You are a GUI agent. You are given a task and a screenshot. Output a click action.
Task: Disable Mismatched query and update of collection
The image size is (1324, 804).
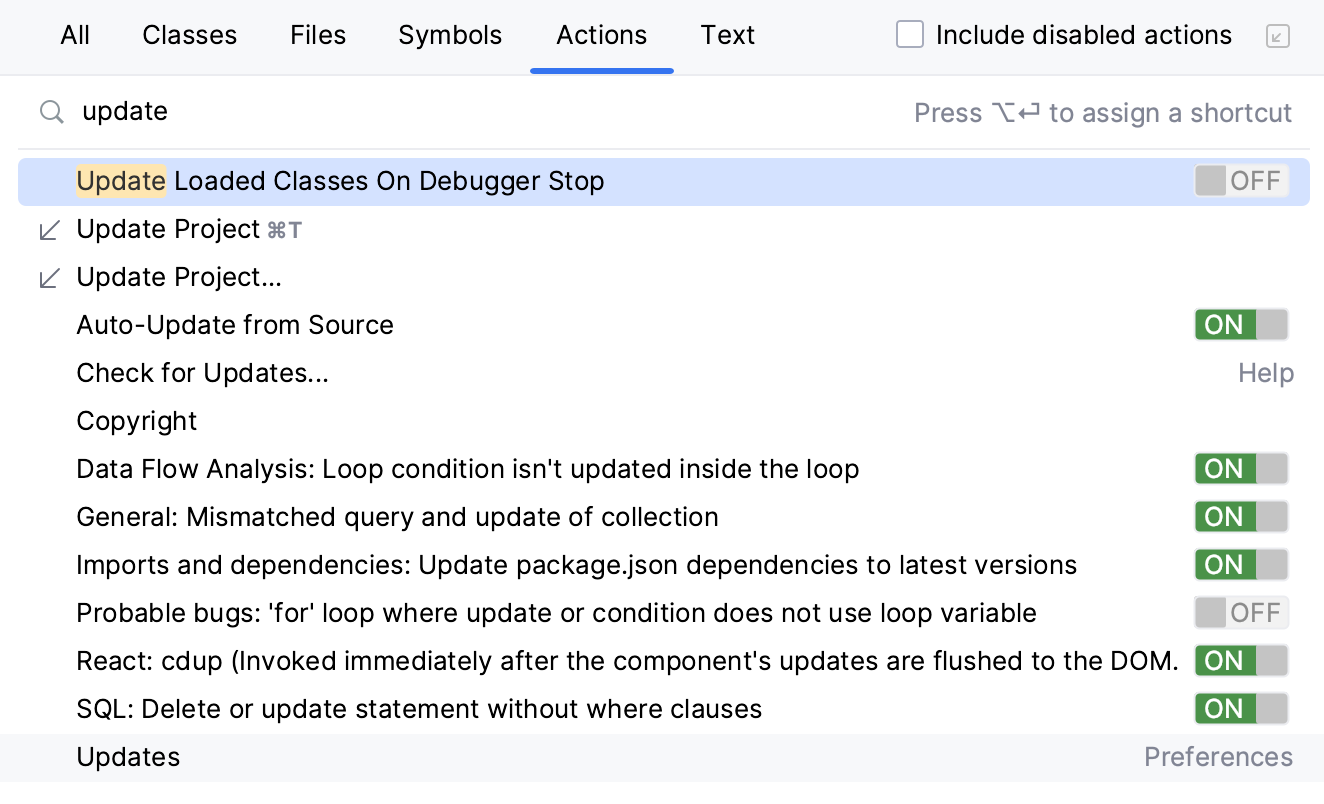click(x=1241, y=516)
